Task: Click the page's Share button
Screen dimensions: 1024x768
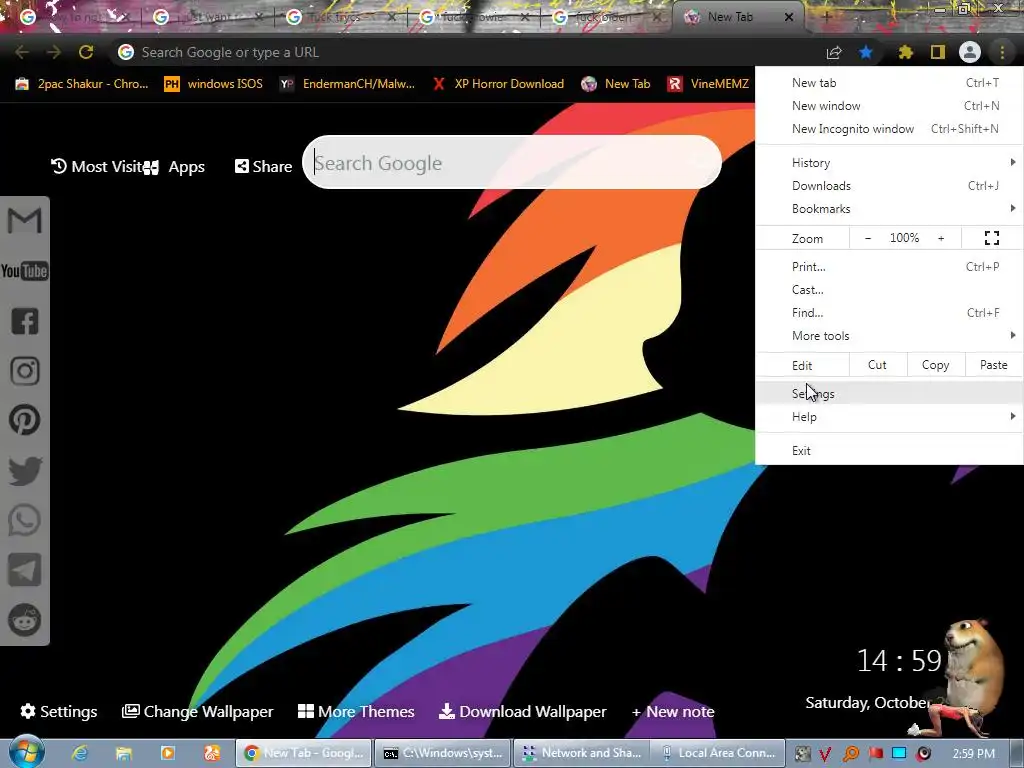Action: (x=263, y=167)
